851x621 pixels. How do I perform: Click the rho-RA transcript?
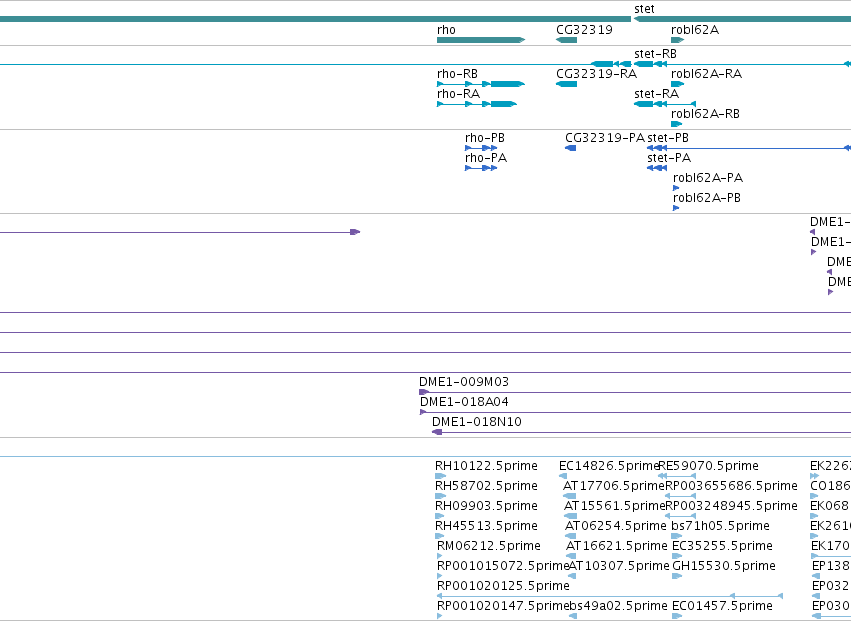coord(477,104)
